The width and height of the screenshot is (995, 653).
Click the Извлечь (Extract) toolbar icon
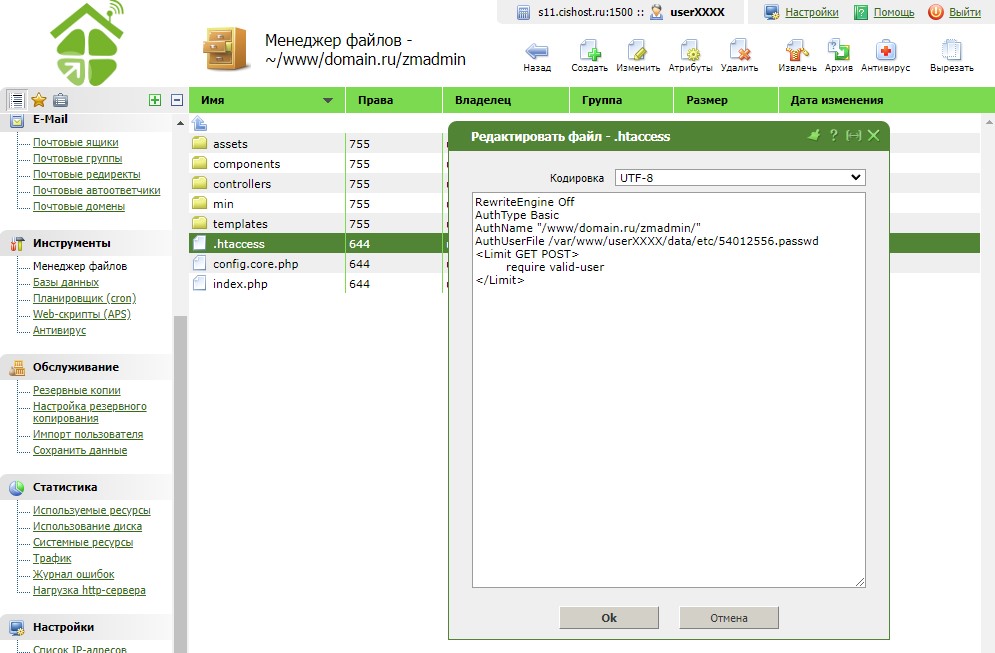click(797, 51)
